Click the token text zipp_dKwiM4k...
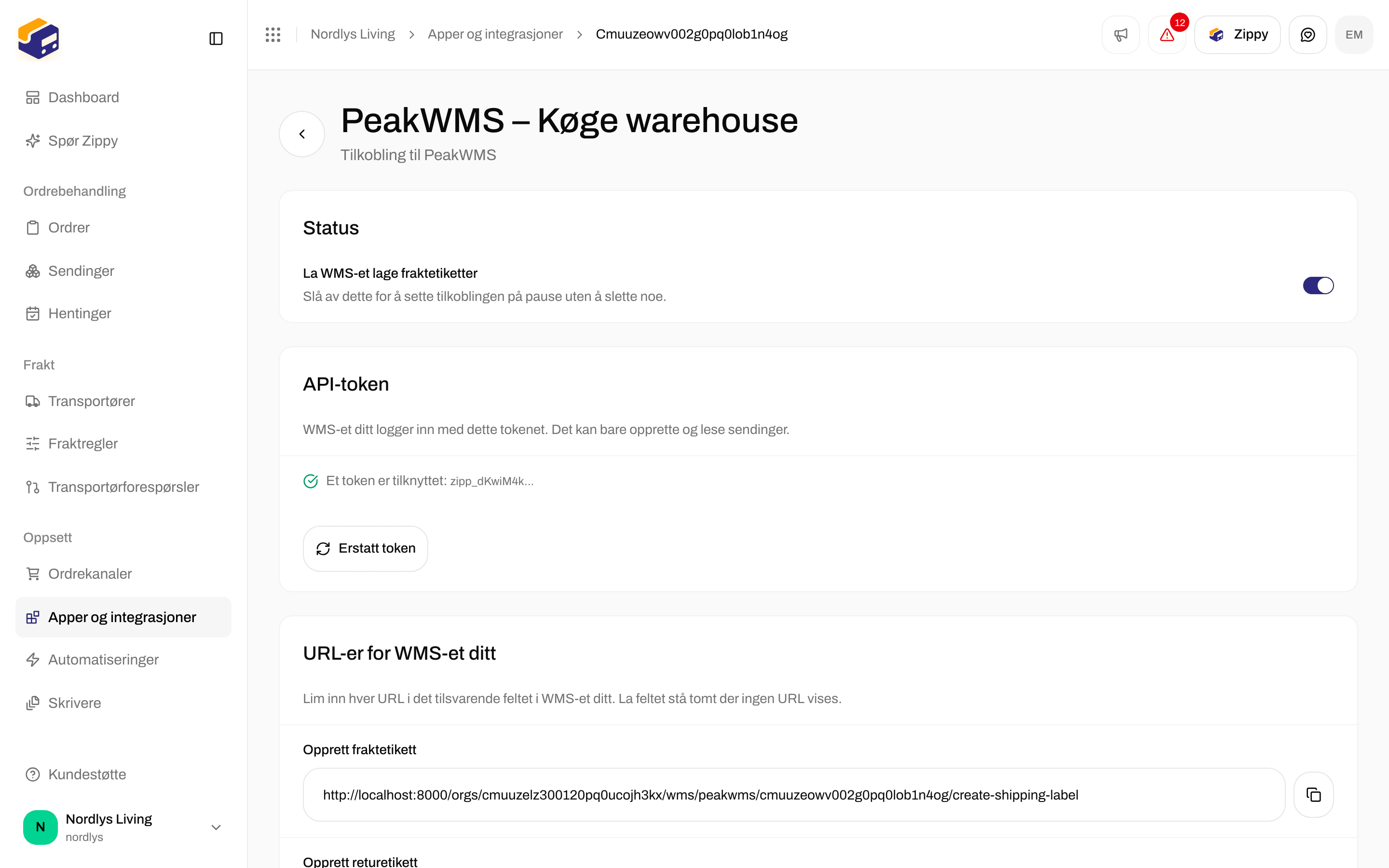Viewport: 1389px width, 868px height. point(491,481)
